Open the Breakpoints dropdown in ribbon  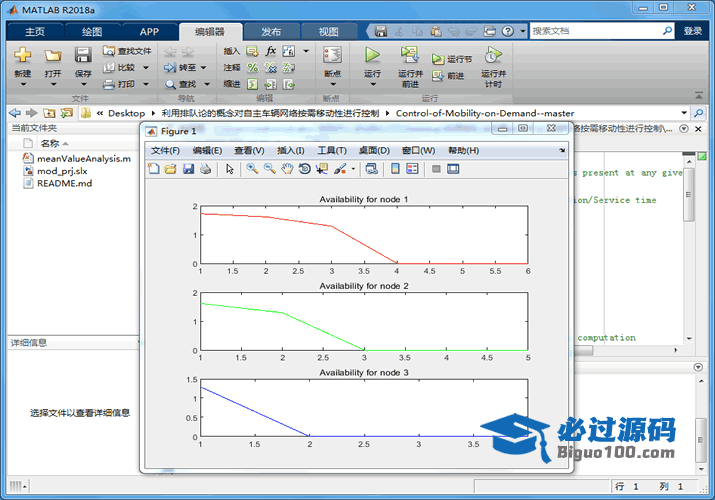332,85
